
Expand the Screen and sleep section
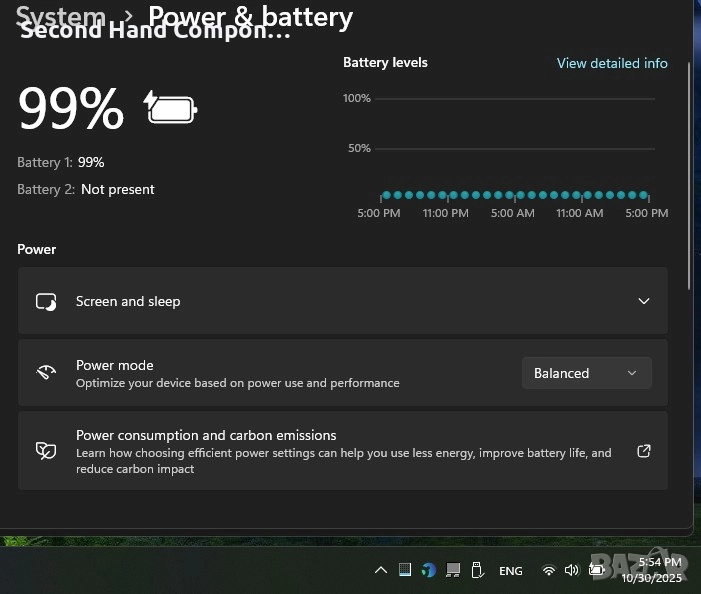coord(644,301)
